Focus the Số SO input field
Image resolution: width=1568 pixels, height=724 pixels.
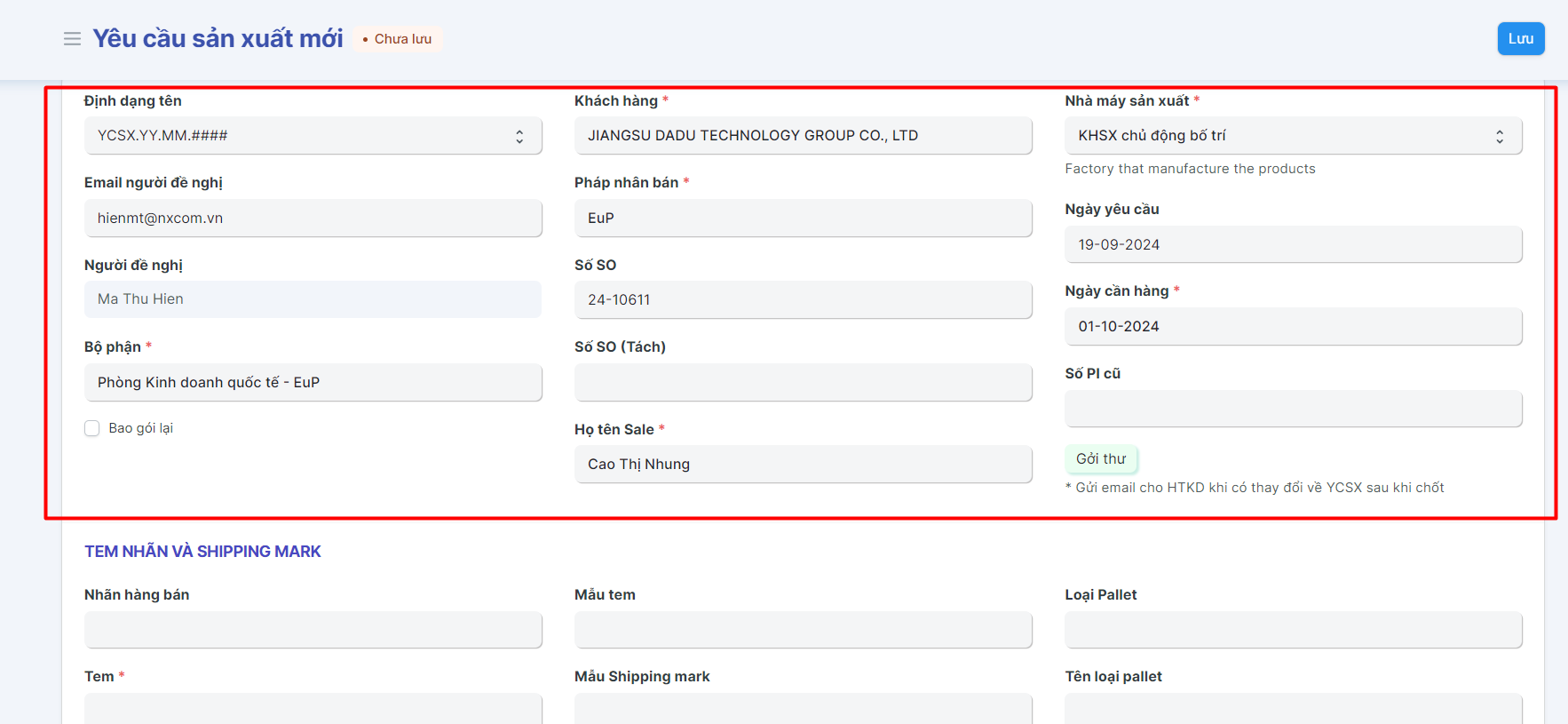803,300
